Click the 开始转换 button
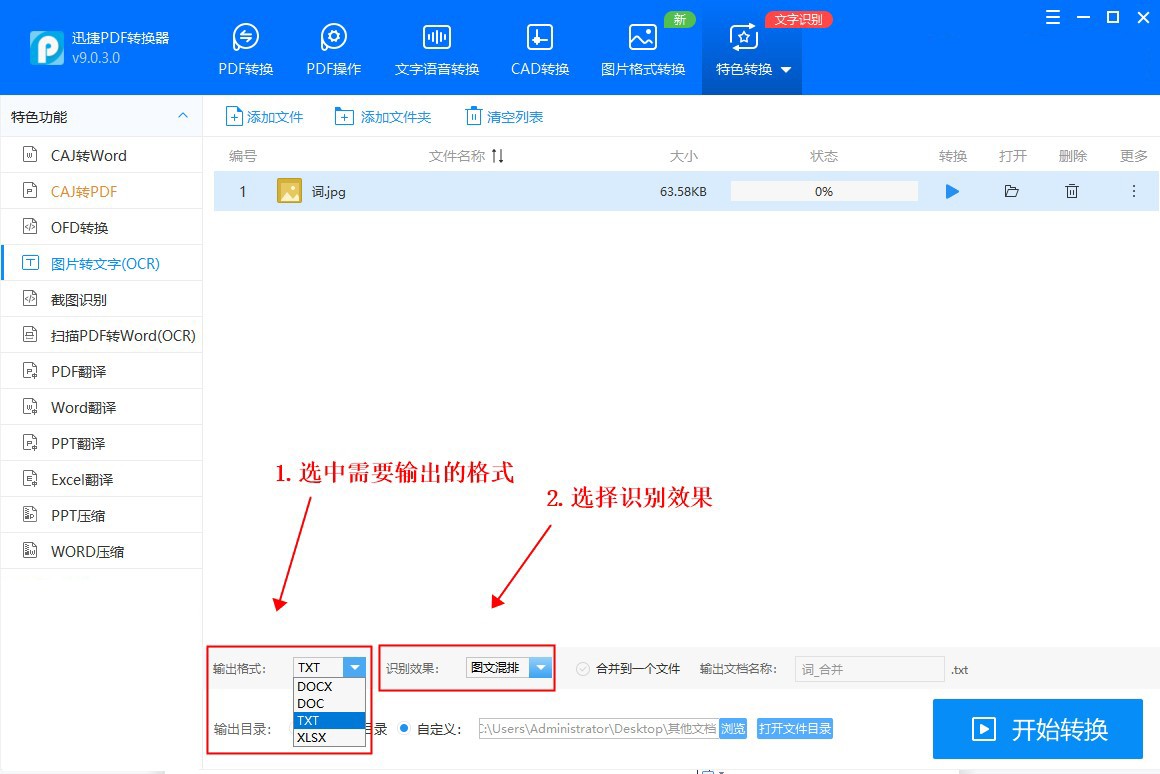This screenshot has height=774, width=1160. 1037,729
